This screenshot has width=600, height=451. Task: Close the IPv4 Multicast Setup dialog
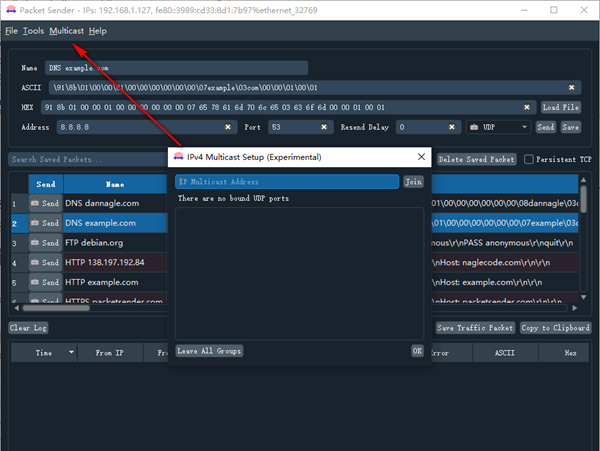pyautogui.click(x=421, y=157)
